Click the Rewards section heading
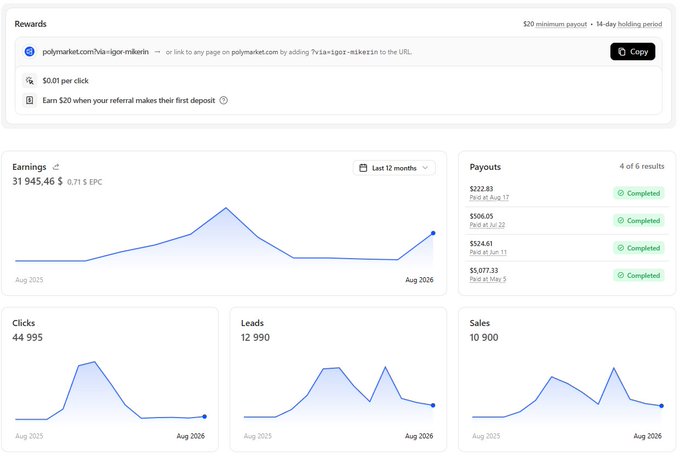The image size is (680, 457). [30, 24]
